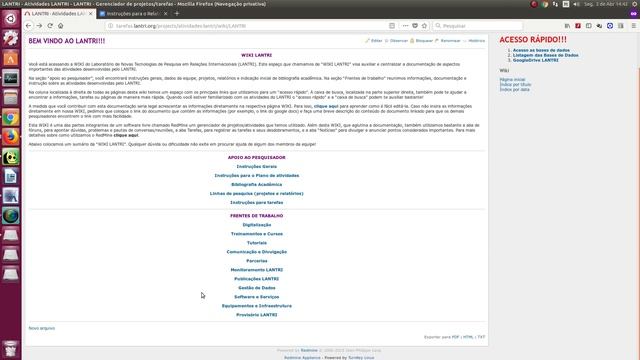Click the Pocket save icon
640x360 pixels.
(x=415, y=26)
